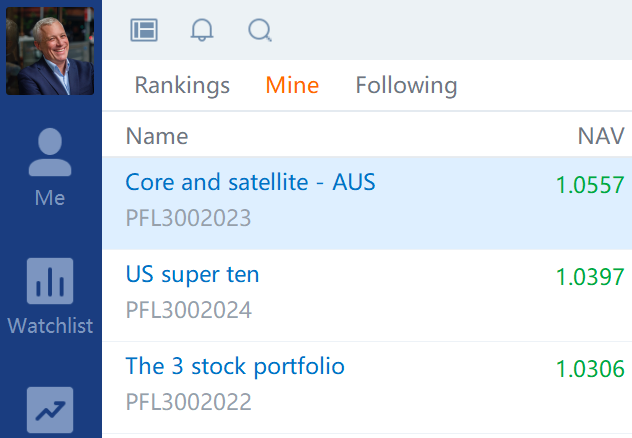Sort by the Name column header

coord(157,136)
